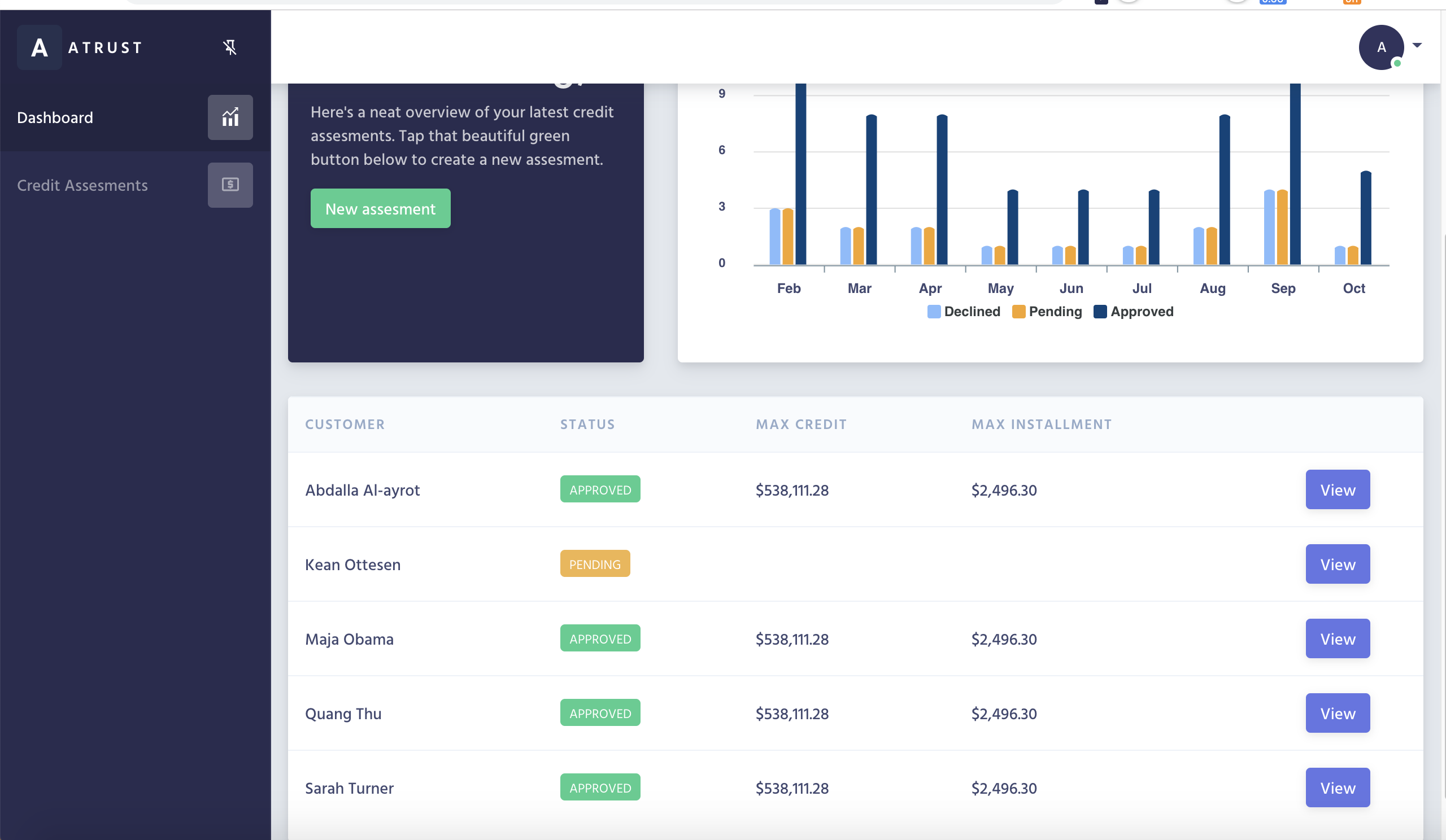Expand the account dropdown arrow

pyautogui.click(x=1417, y=45)
